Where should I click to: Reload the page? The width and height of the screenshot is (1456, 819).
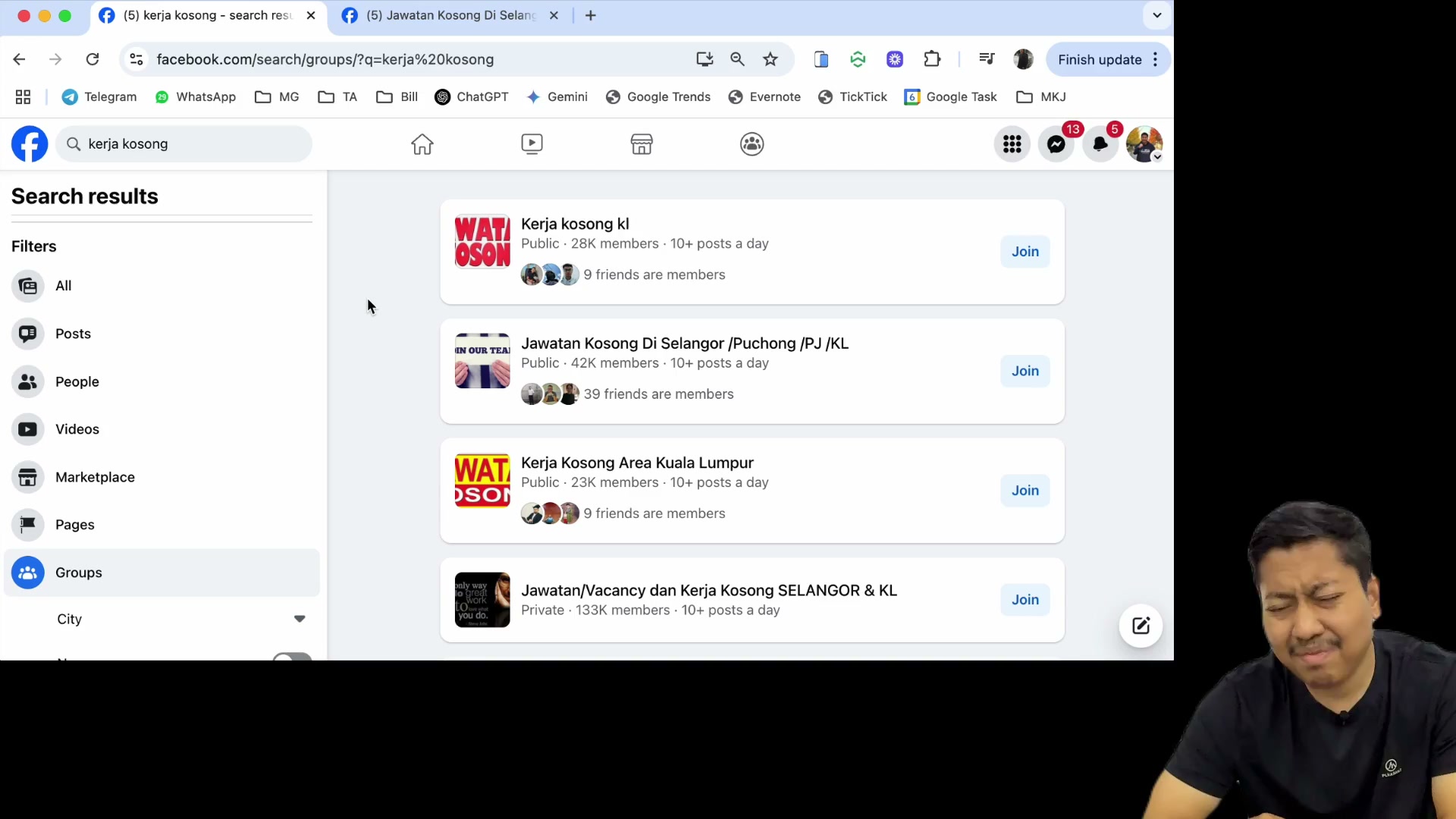coord(93,59)
